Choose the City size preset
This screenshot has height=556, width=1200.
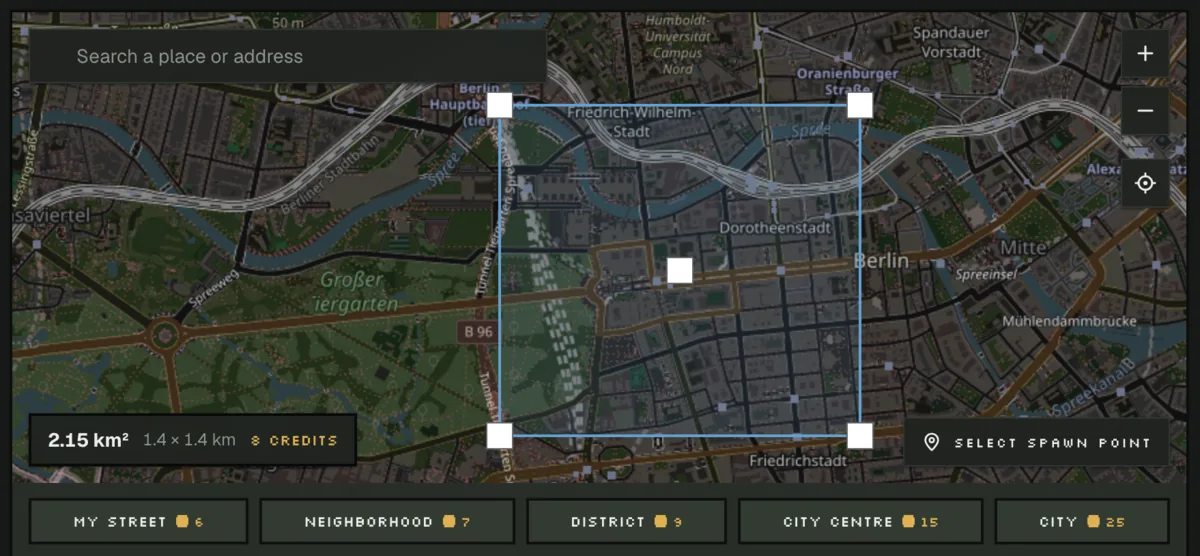pyautogui.click(x=1082, y=521)
